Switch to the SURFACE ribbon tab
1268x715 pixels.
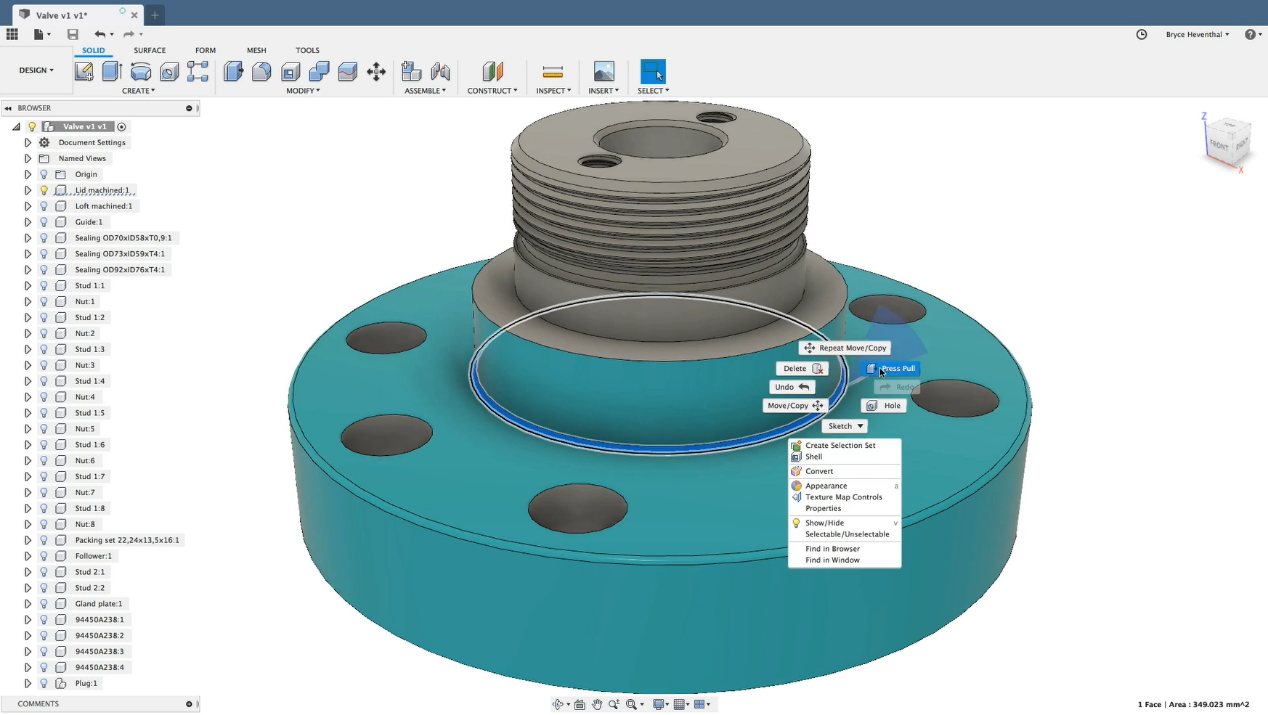click(x=149, y=50)
